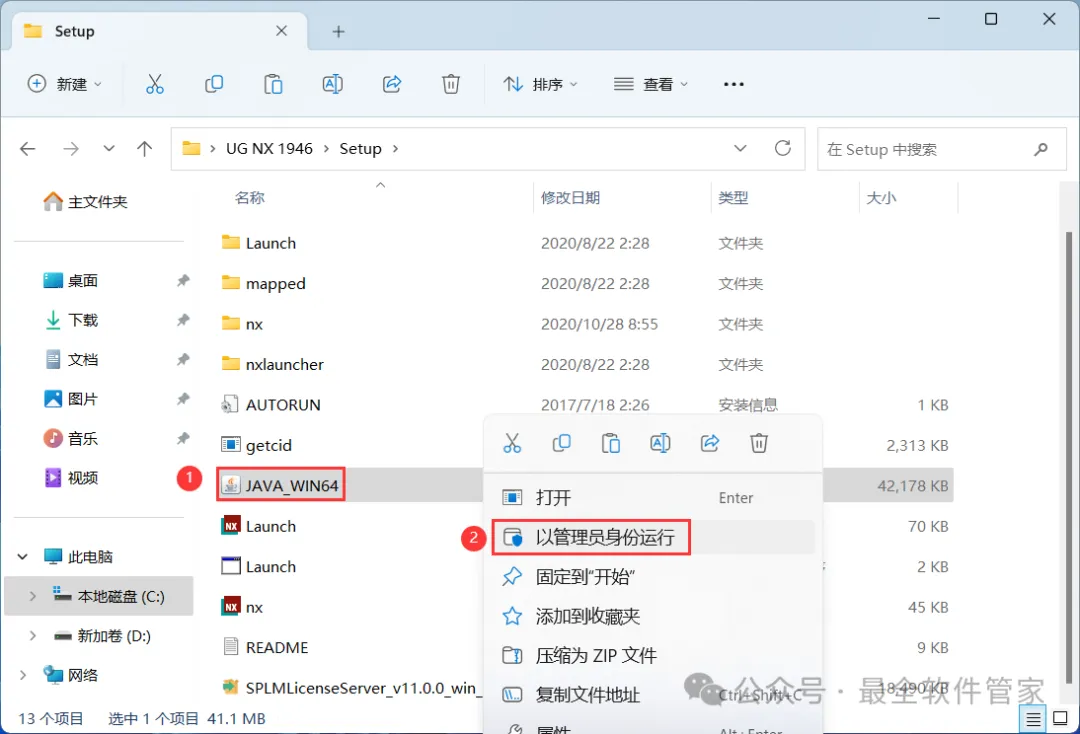This screenshot has height=734, width=1080.
Task: Click the Share icon in top toolbar
Action: [392, 84]
